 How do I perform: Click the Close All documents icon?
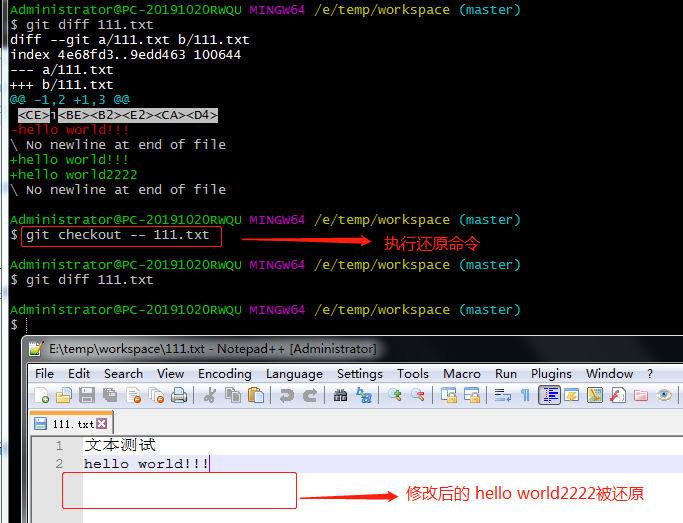(x=156, y=395)
